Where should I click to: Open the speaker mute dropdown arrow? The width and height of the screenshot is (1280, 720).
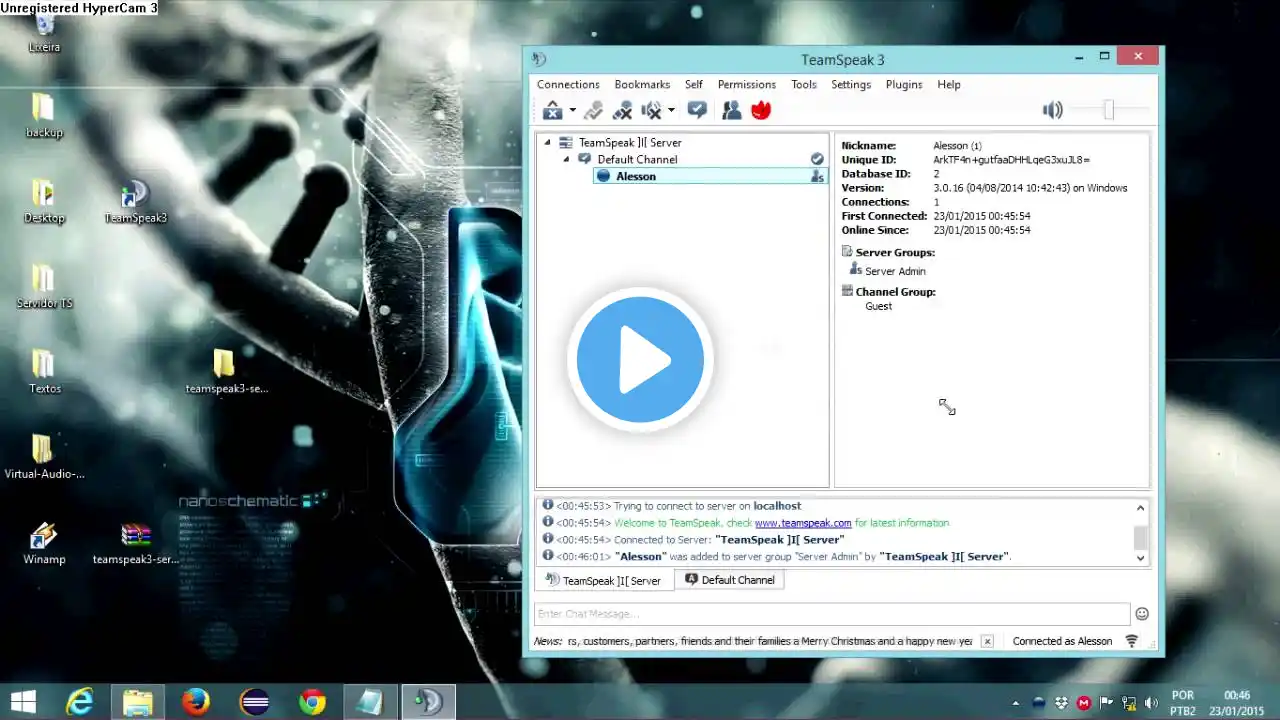pyautogui.click(x=671, y=111)
